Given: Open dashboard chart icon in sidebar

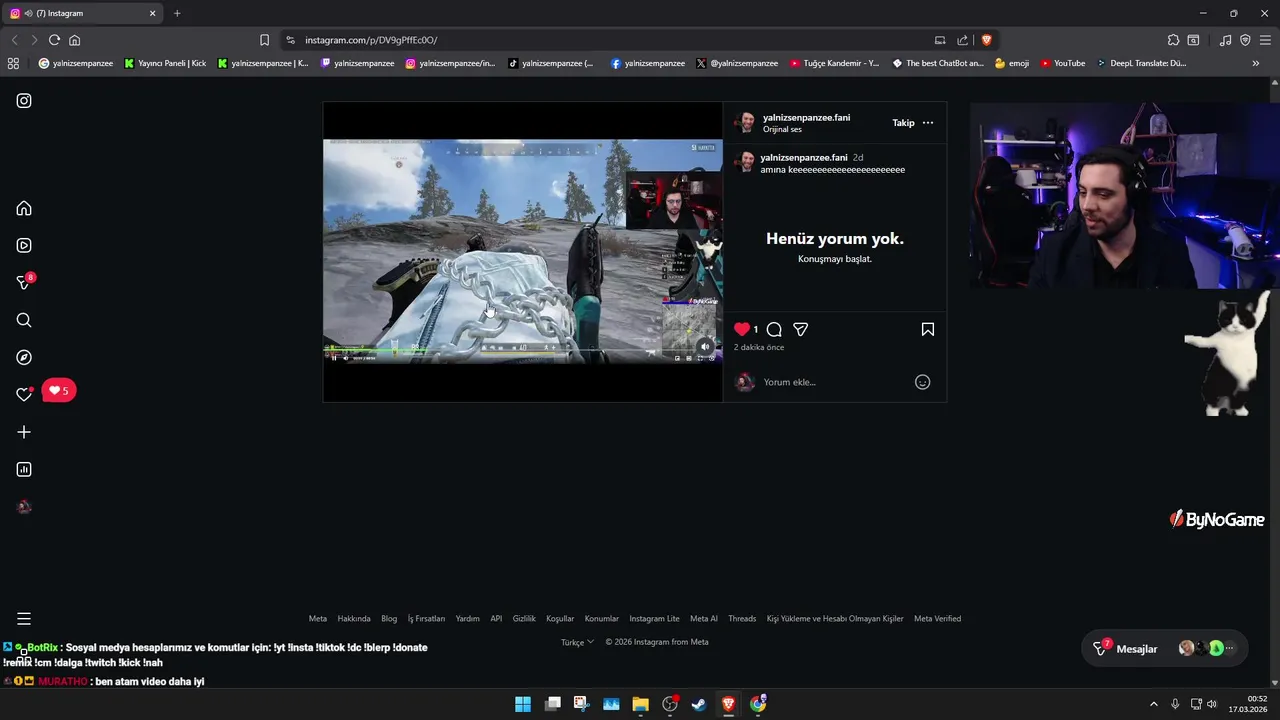Looking at the screenshot, I should [24, 469].
